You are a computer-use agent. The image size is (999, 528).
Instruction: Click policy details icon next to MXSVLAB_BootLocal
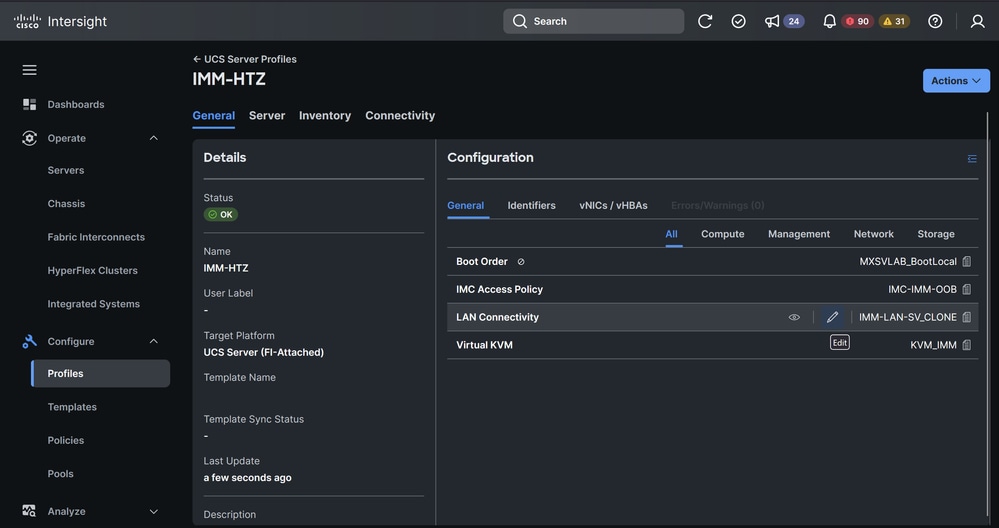[x=967, y=262]
